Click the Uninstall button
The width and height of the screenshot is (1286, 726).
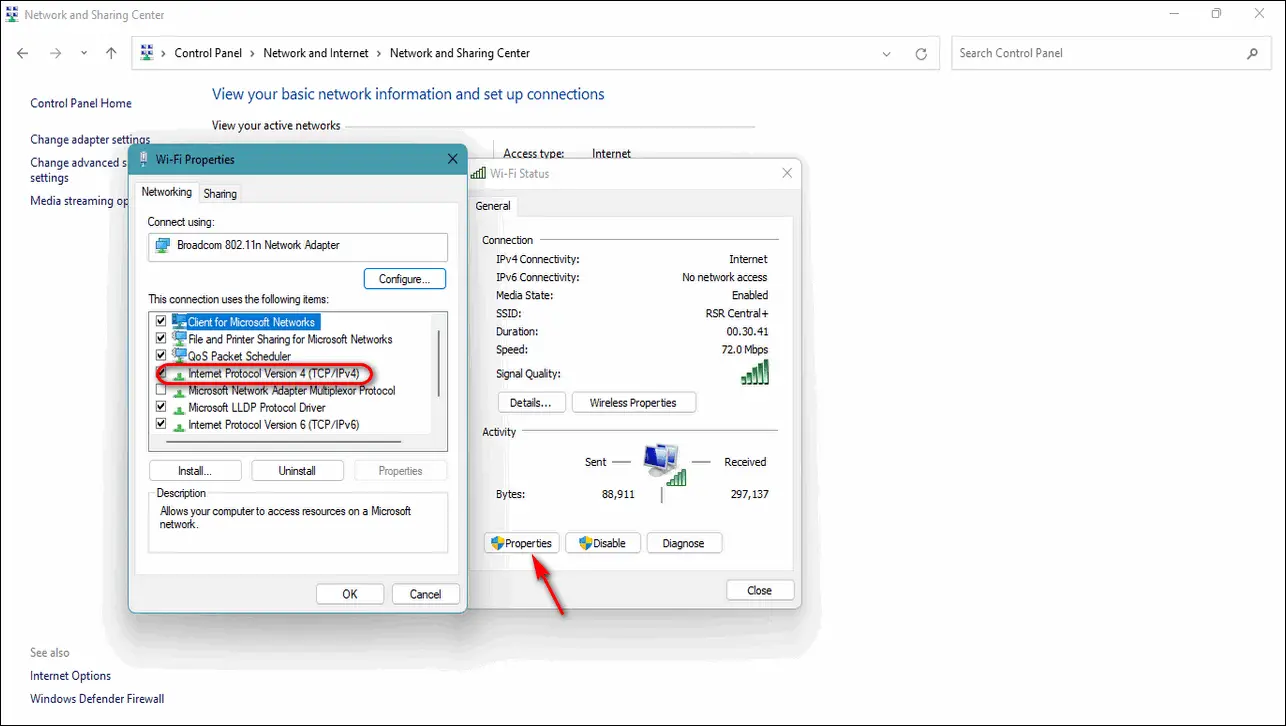[x=297, y=471]
